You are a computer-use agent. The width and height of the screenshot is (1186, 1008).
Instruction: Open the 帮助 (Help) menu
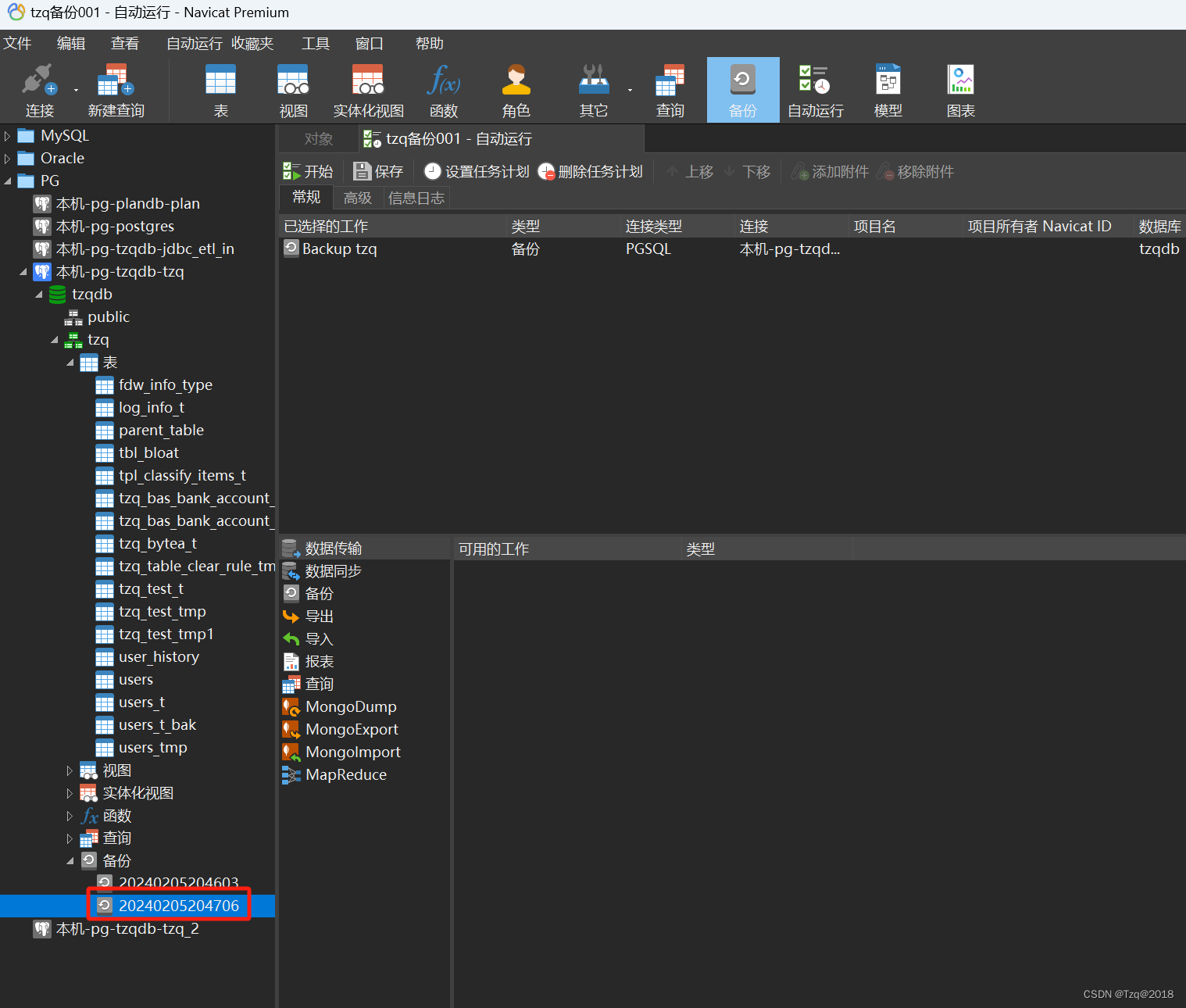pos(430,44)
